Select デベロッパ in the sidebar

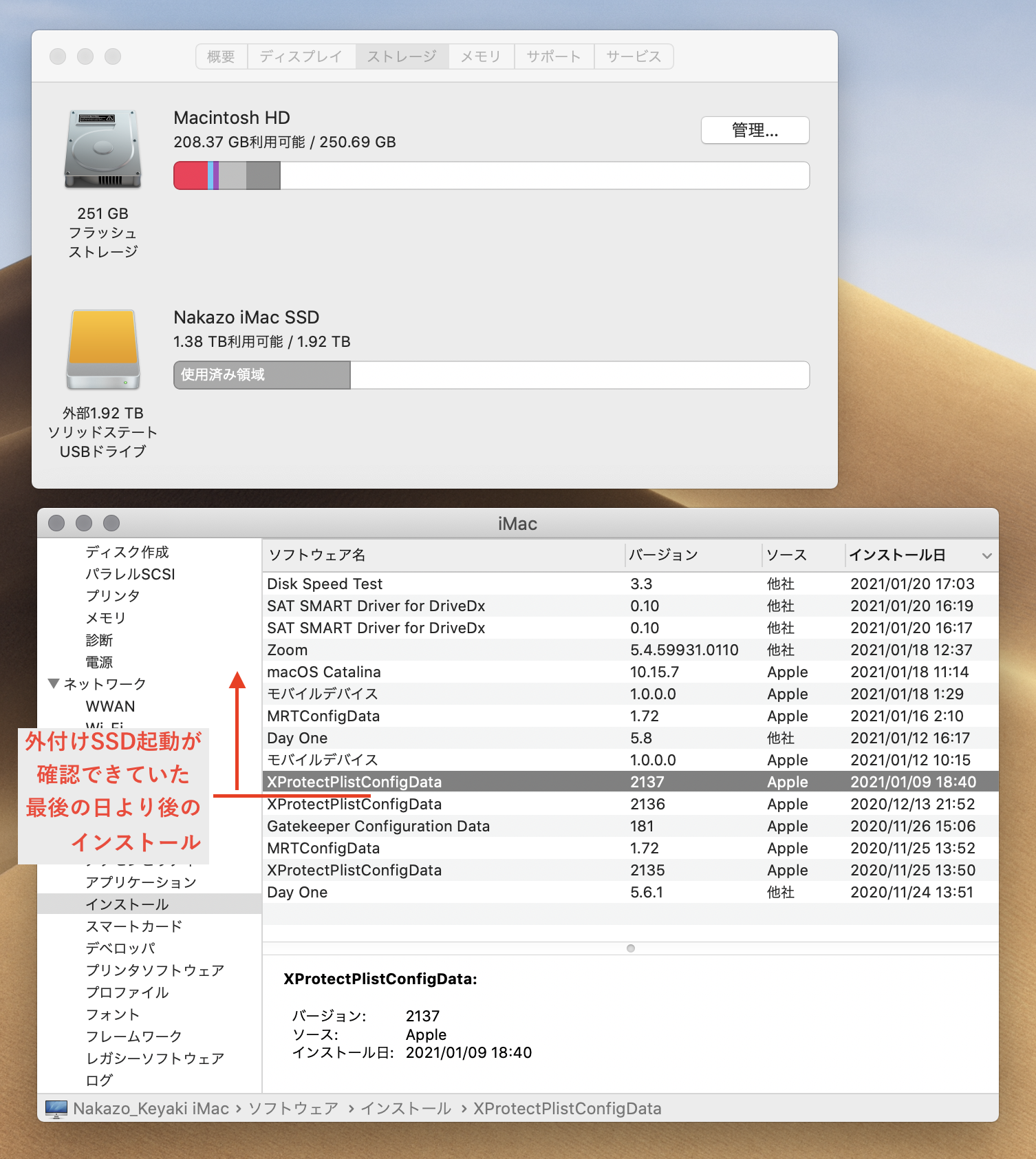click(x=120, y=948)
